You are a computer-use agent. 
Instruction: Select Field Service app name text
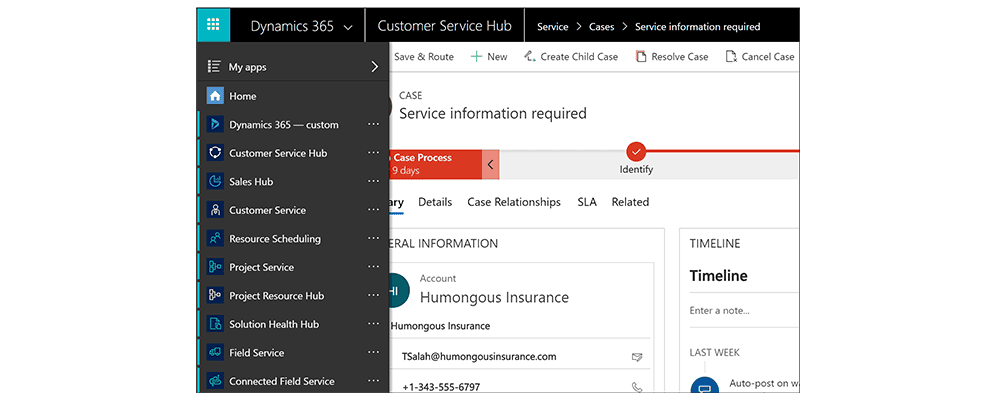tap(256, 353)
